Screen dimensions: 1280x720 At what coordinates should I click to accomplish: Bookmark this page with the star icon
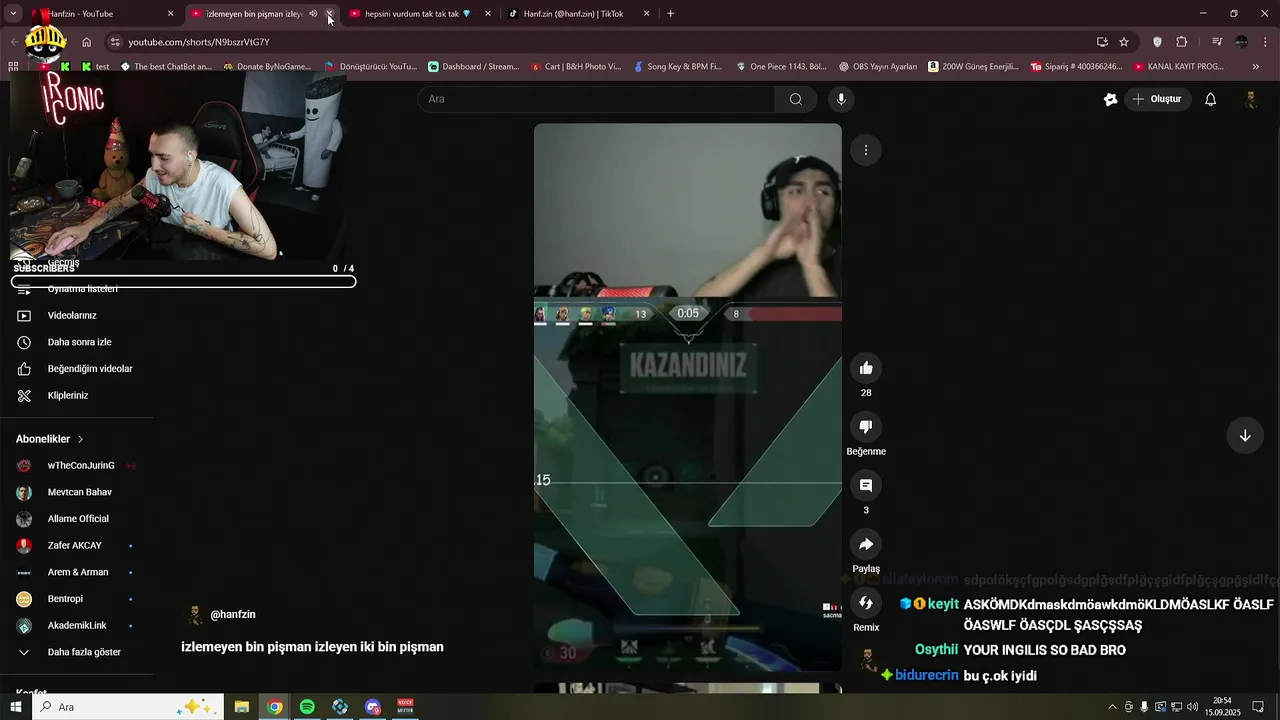[x=1124, y=42]
